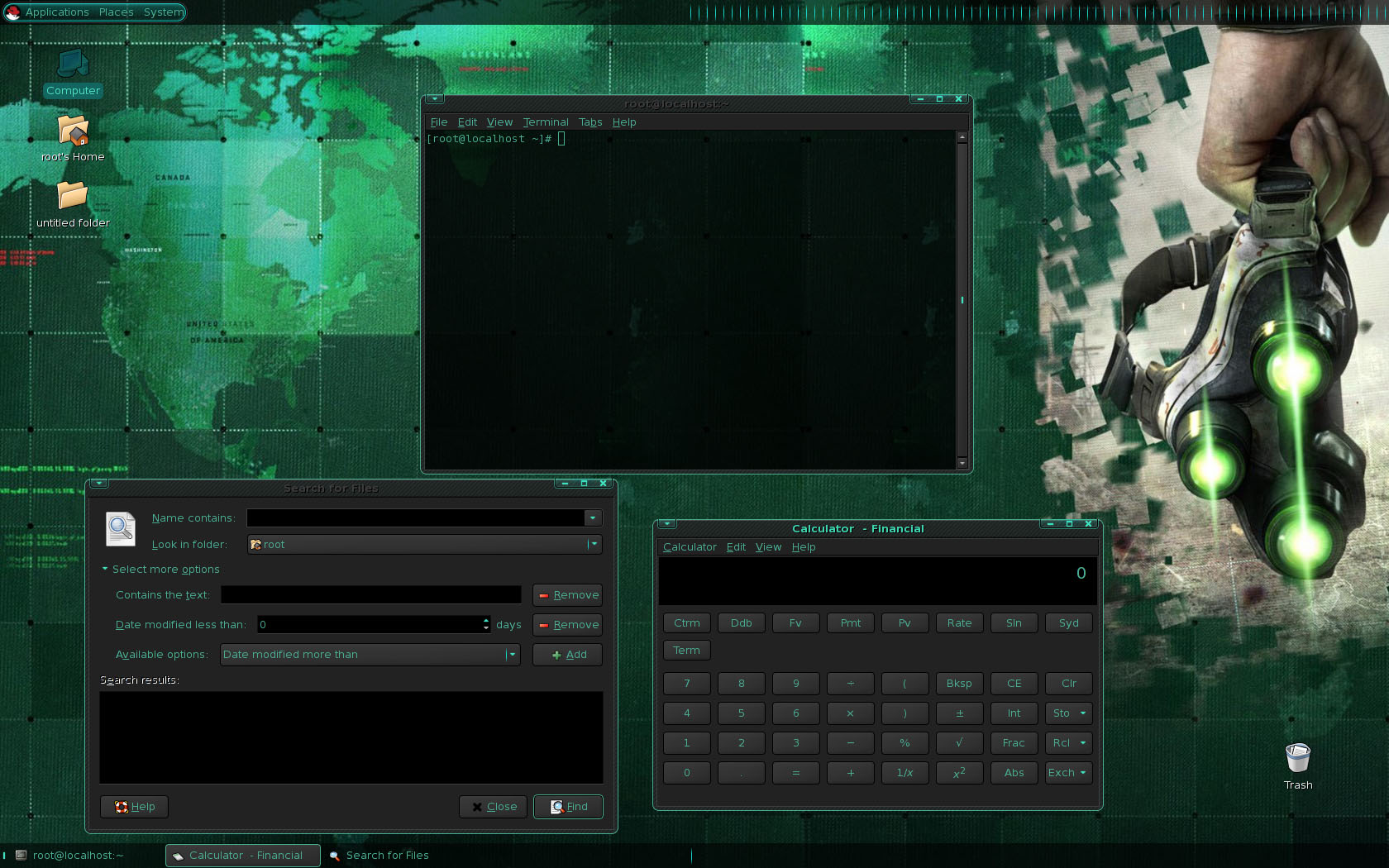Open System menu in top panel

tap(163, 12)
